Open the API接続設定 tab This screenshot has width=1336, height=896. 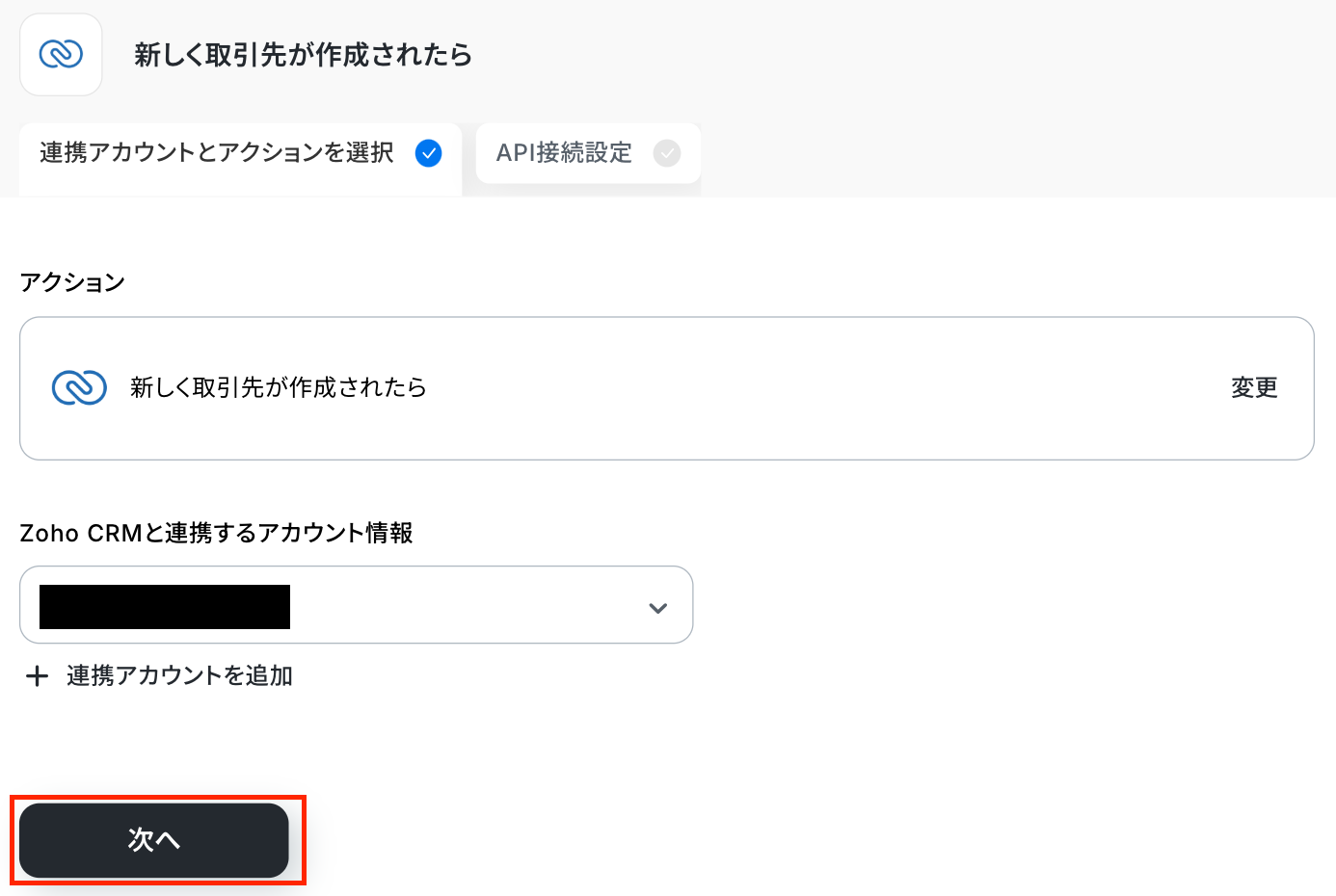coord(564,153)
